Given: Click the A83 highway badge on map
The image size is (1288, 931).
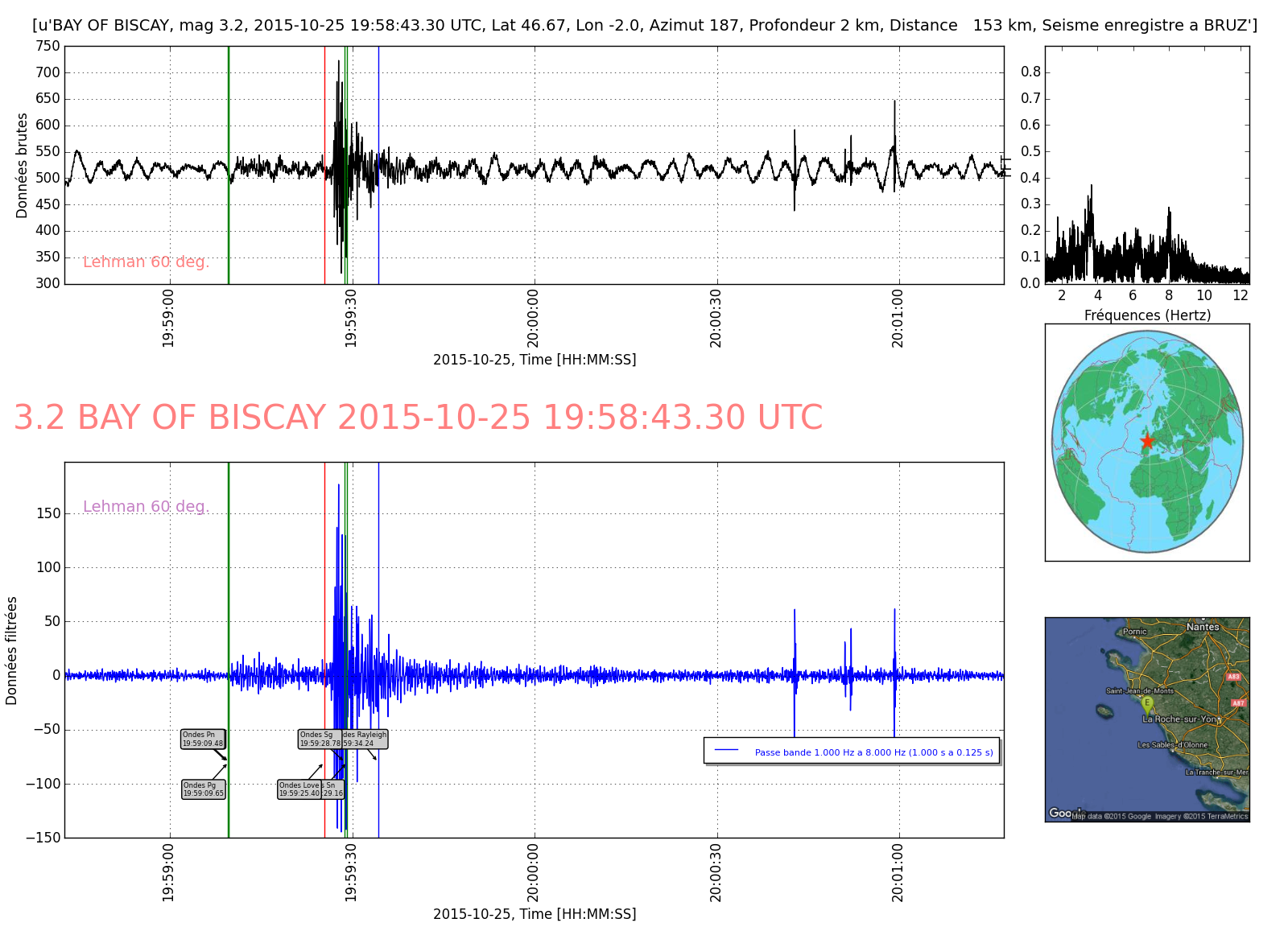Looking at the screenshot, I should [x=1233, y=677].
